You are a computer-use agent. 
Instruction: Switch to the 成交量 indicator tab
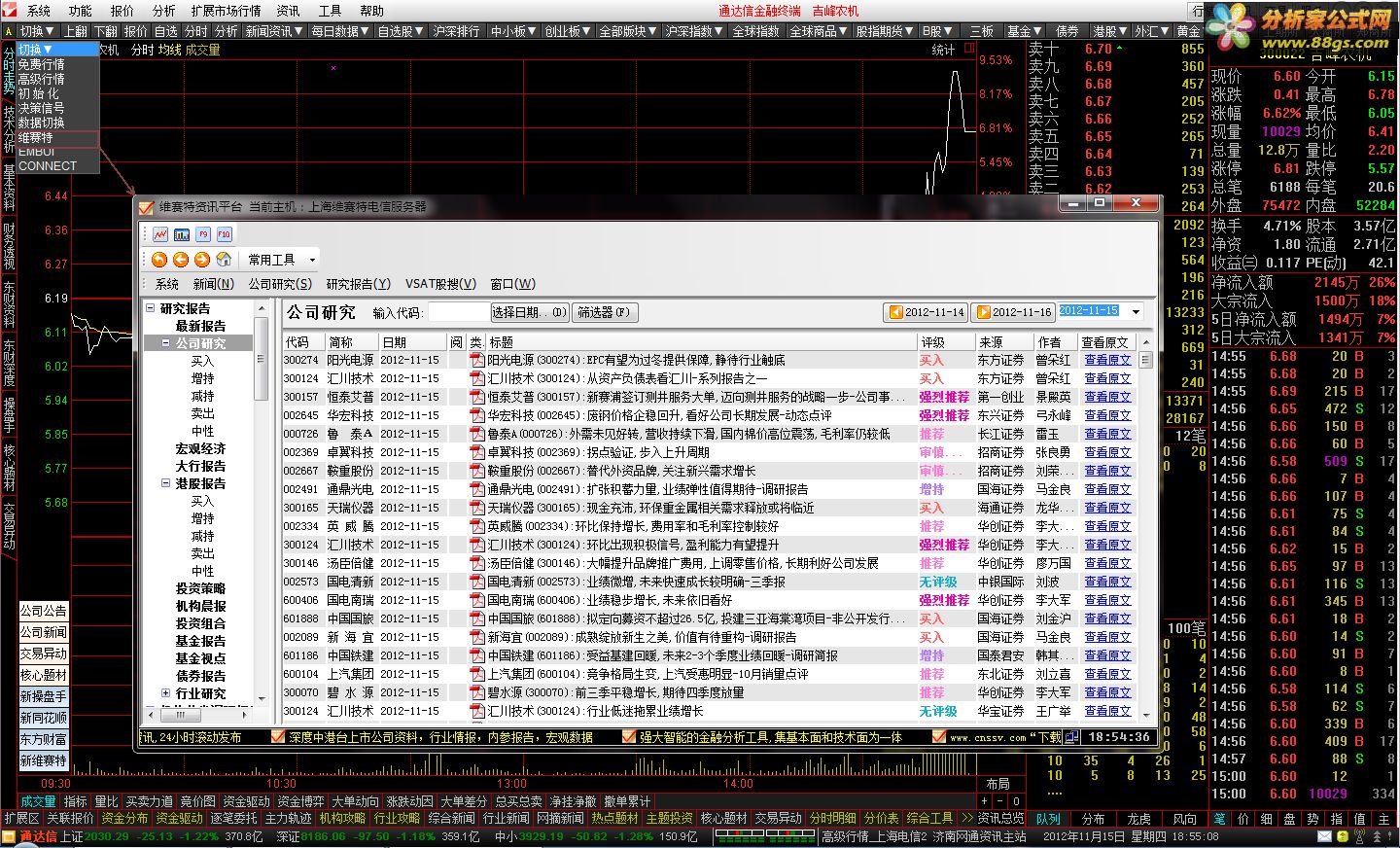tap(38, 801)
